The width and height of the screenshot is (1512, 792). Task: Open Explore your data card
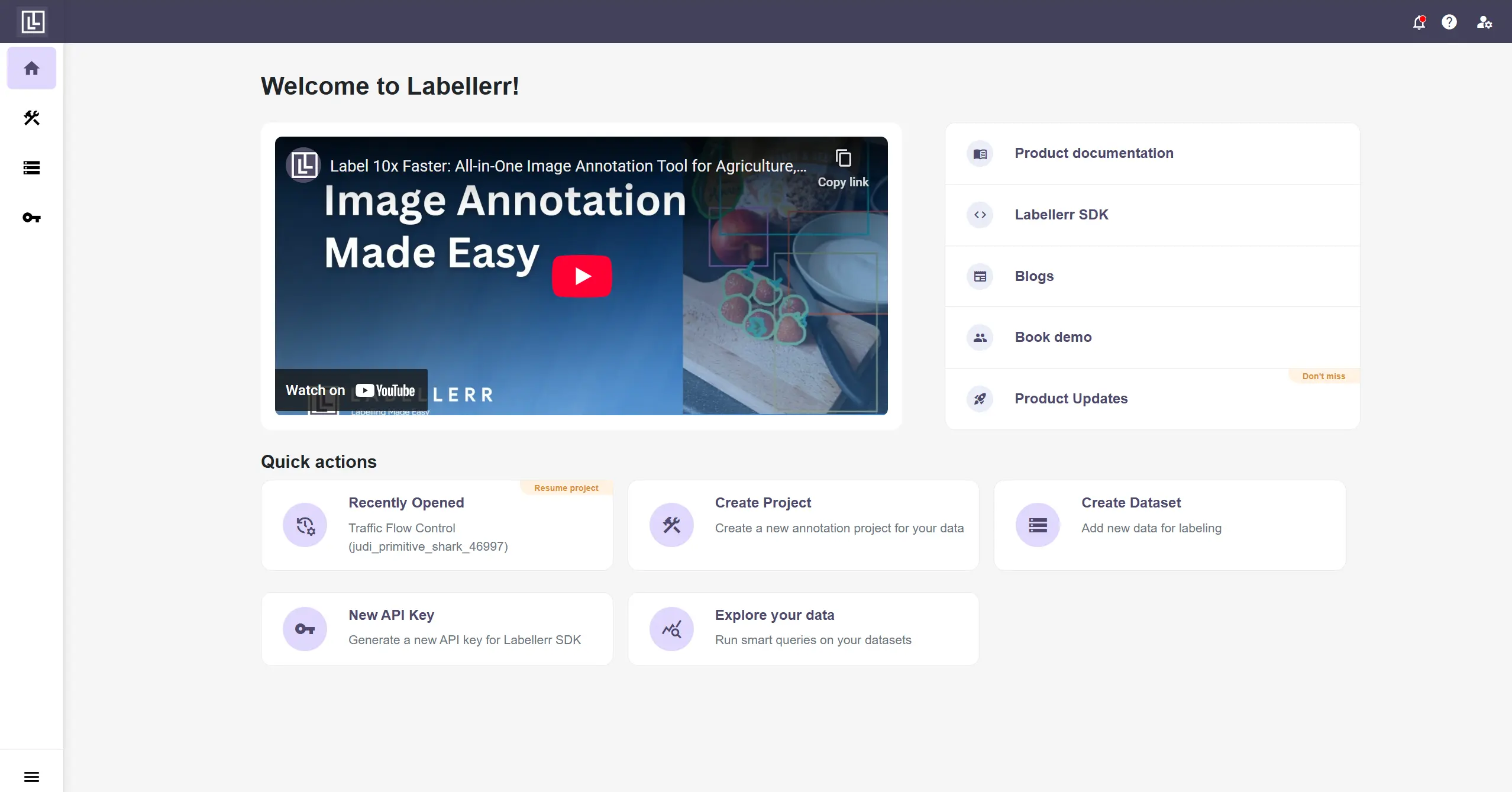803,629
